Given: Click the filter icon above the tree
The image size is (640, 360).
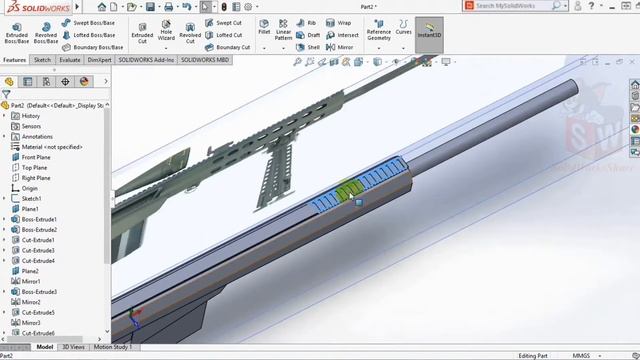Looking at the screenshot, I should click(x=6, y=94).
